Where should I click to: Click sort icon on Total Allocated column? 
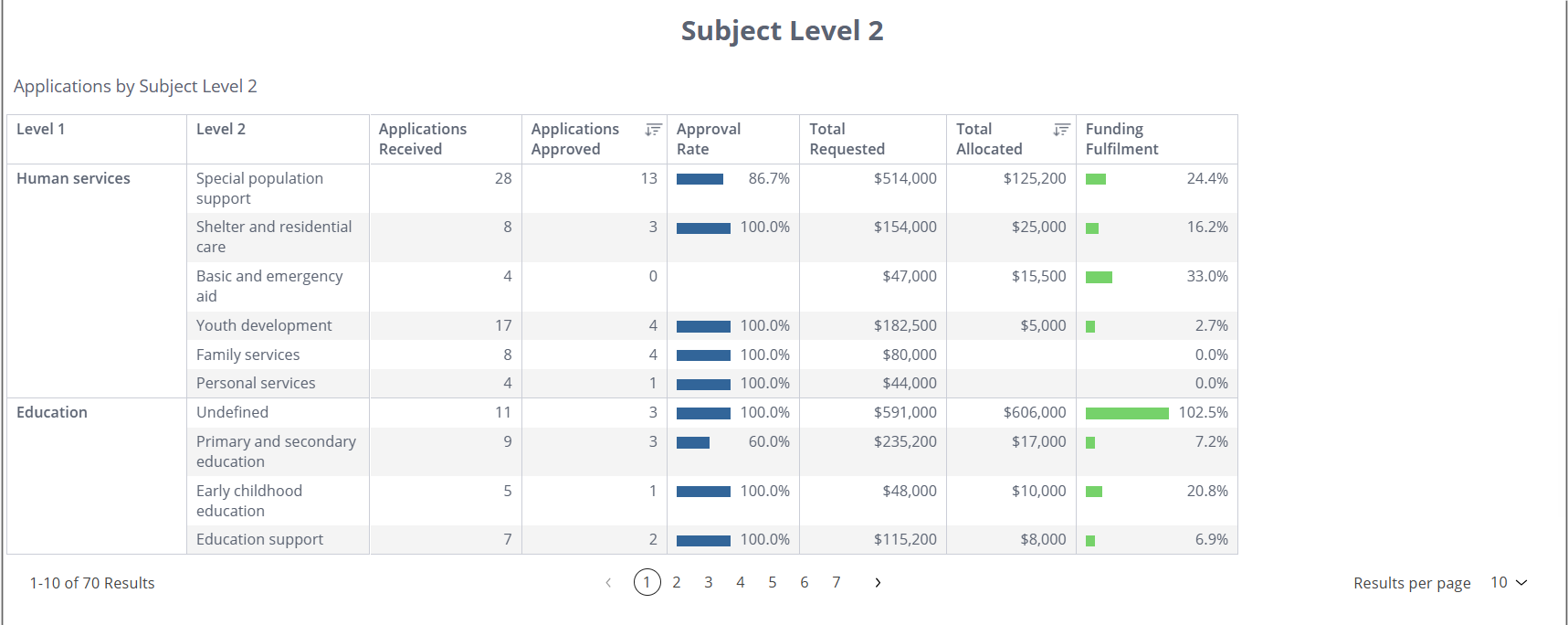(1061, 130)
